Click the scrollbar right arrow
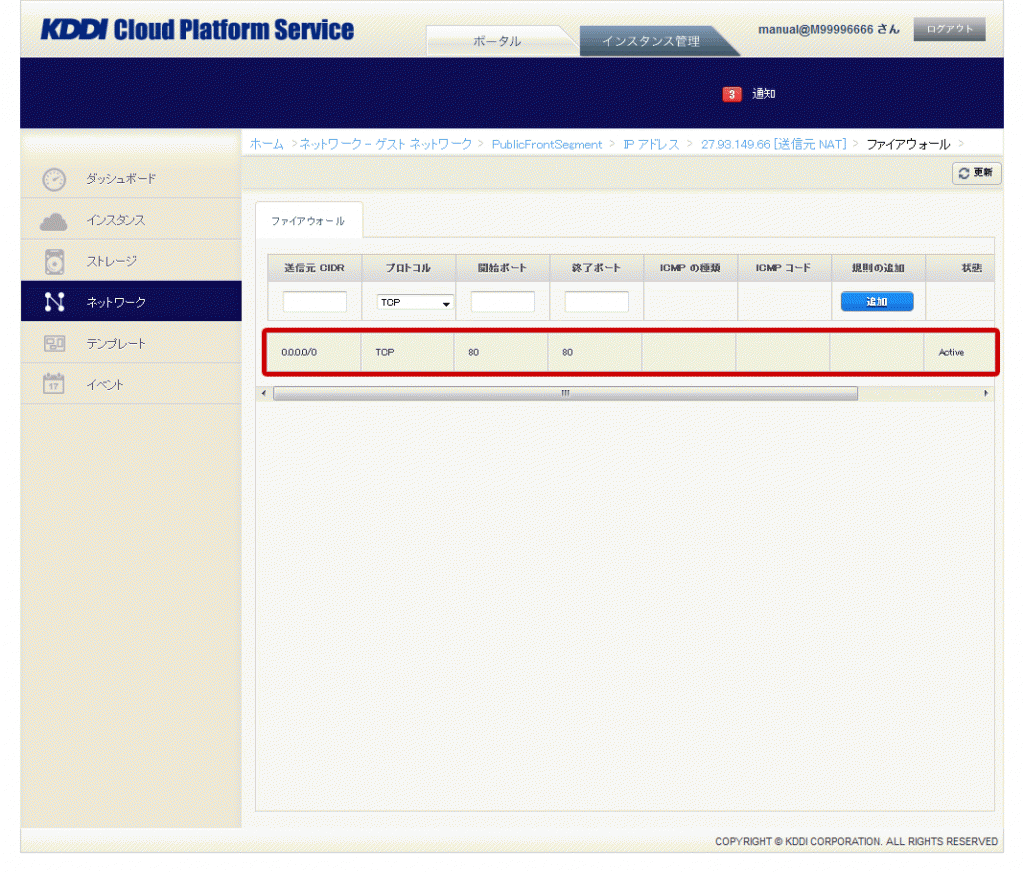 click(986, 393)
